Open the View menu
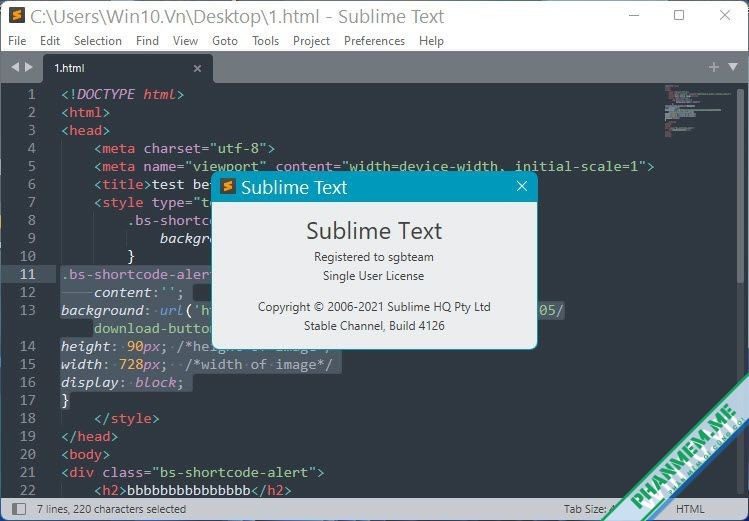The height and width of the screenshot is (521, 749). click(185, 41)
